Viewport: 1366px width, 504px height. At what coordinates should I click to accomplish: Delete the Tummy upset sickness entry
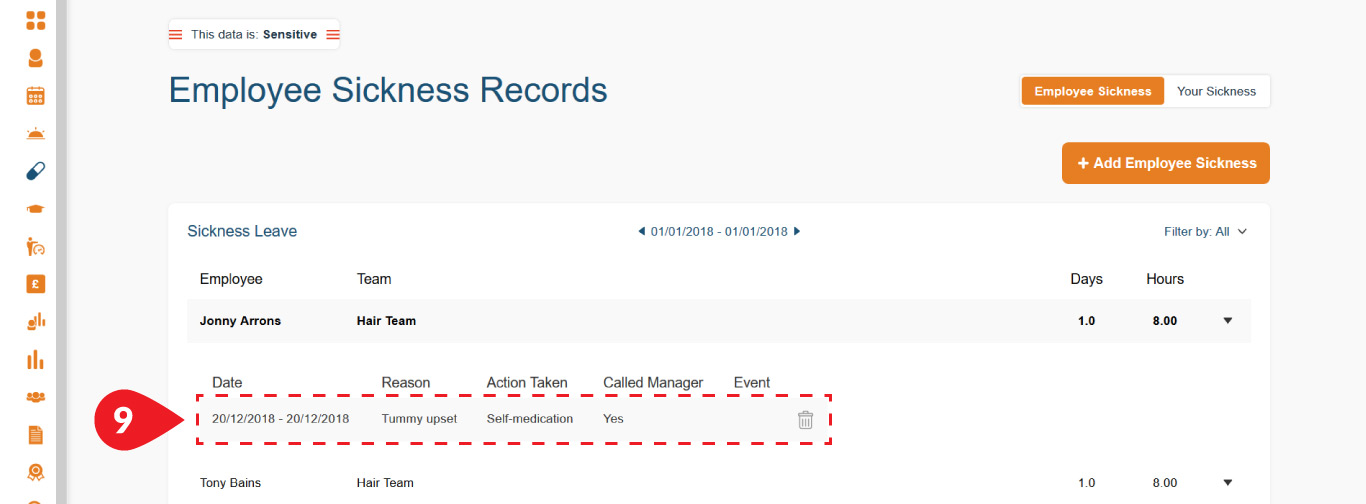[x=805, y=420]
